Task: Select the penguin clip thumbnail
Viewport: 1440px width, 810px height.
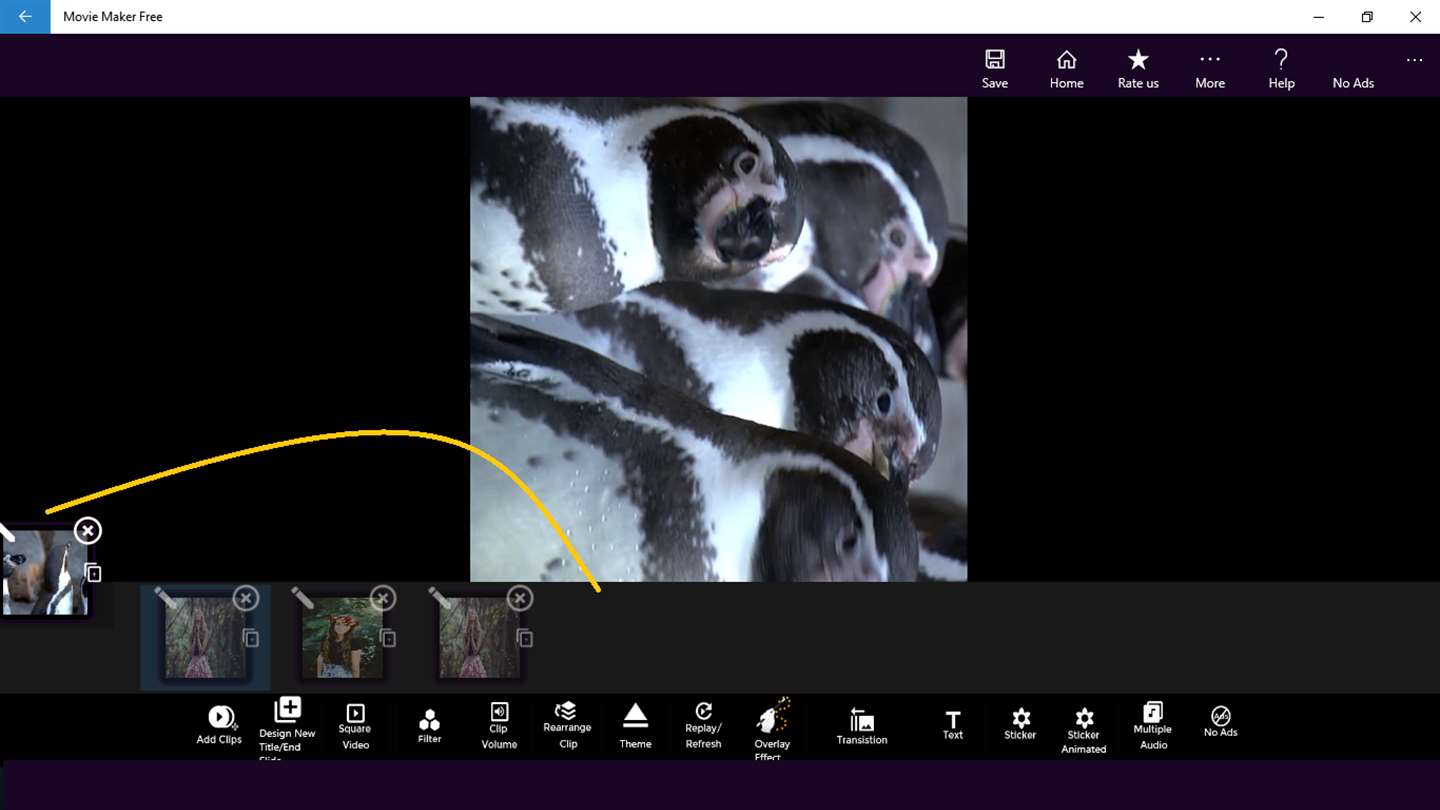Action: click(x=44, y=572)
